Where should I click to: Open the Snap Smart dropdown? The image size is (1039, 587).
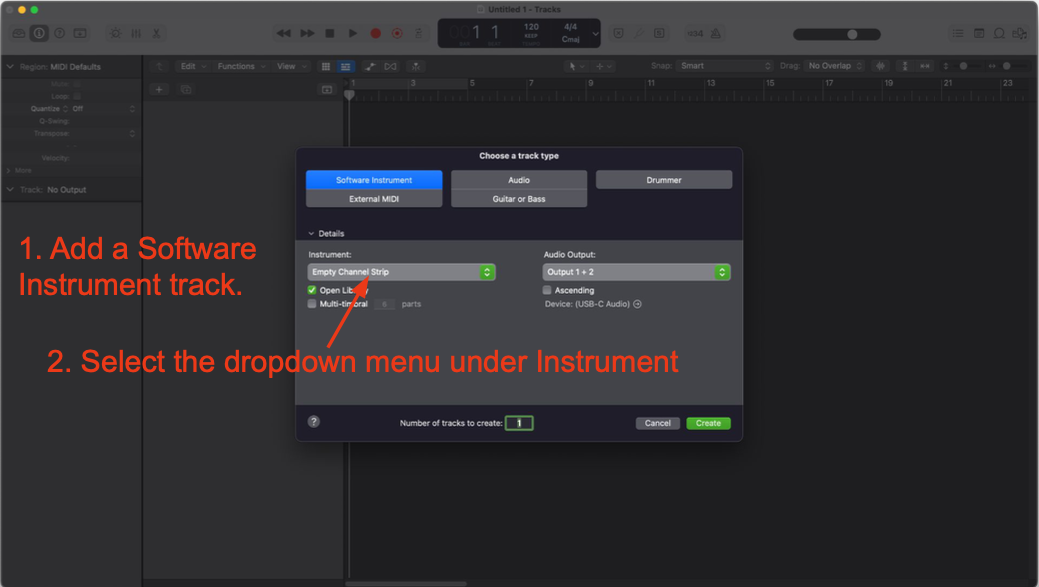coord(726,66)
